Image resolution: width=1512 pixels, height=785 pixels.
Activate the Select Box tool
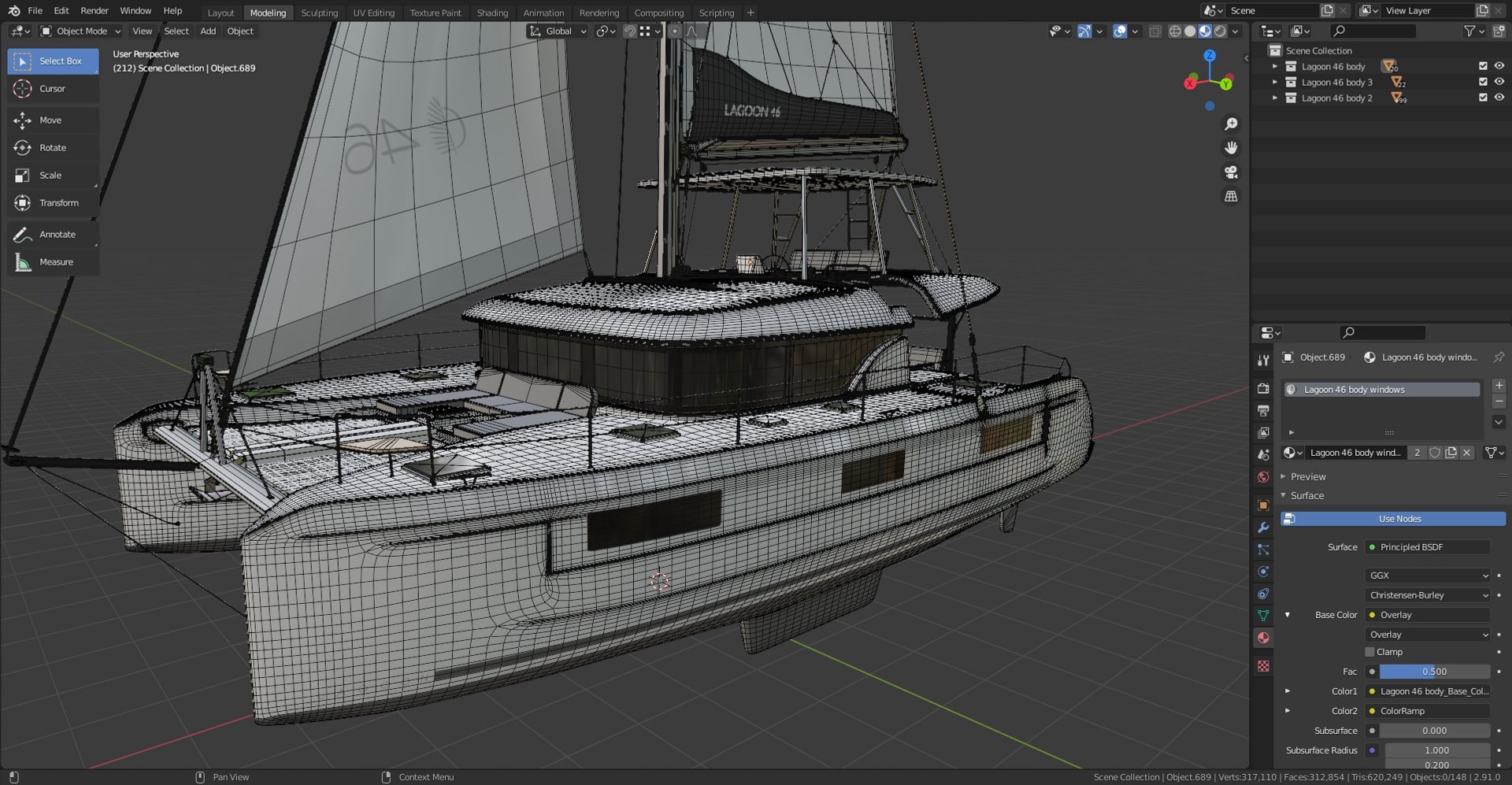[x=53, y=61]
